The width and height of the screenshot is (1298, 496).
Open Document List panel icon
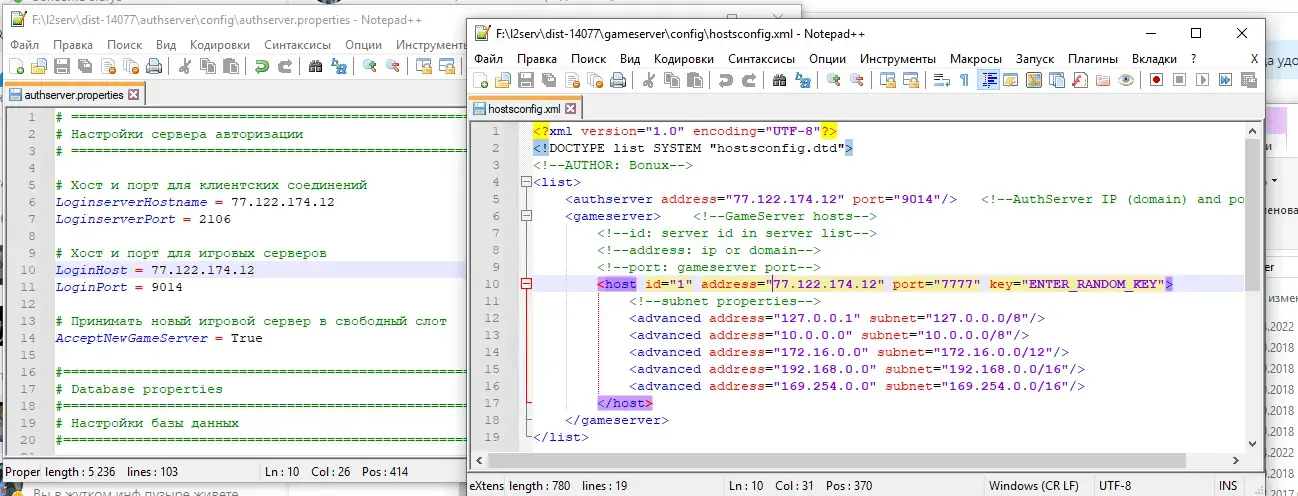pos(1057,80)
